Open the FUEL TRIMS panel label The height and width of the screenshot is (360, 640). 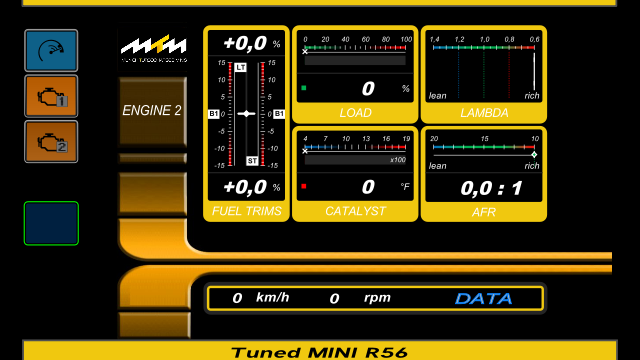(247, 211)
